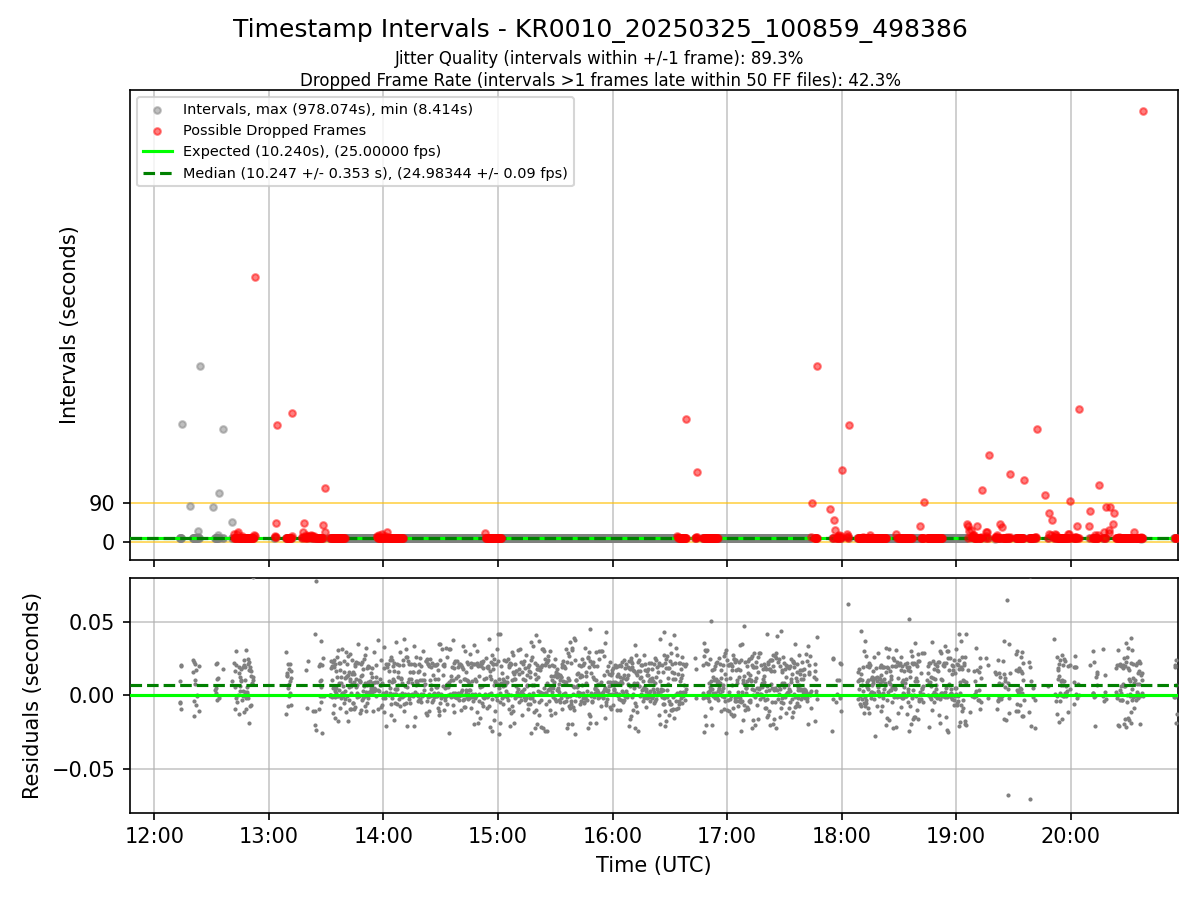The image size is (1200, 900).
Task: Click legend entry Median (10.247 +/- 0.353 s)
Action: click(x=375, y=173)
